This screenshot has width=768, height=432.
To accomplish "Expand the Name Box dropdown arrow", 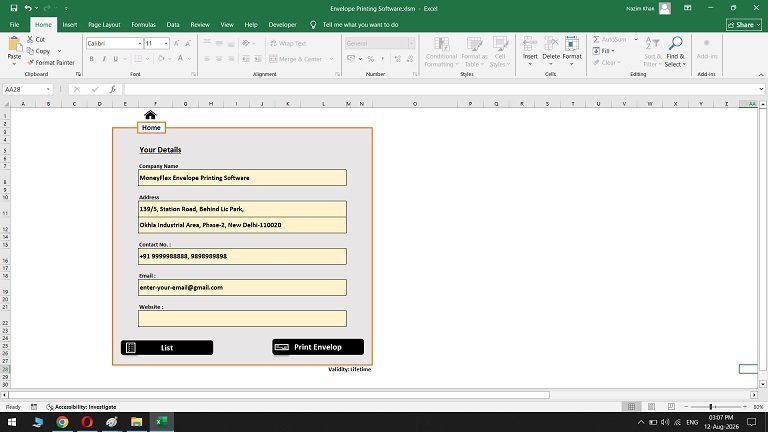I will pyautogui.click(x=48, y=89).
